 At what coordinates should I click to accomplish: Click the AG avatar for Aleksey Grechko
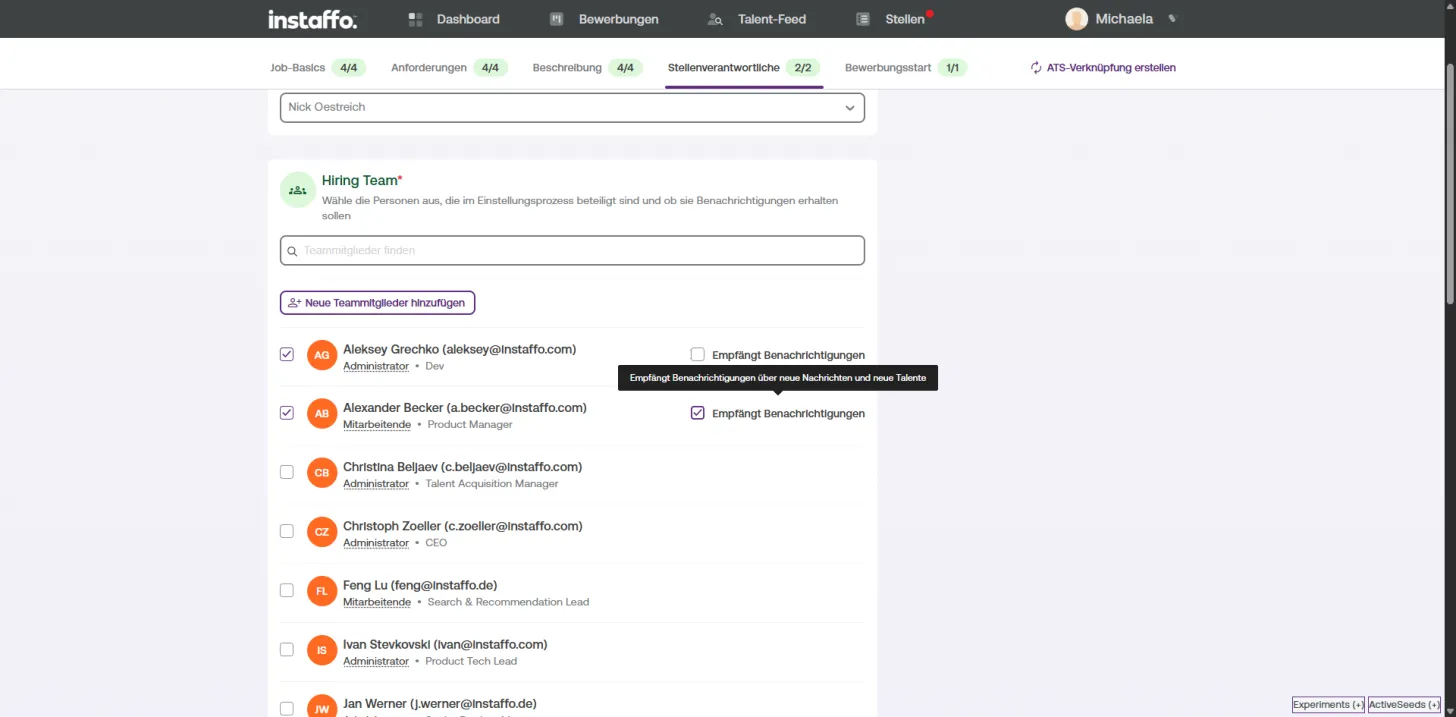click(322, 355)
